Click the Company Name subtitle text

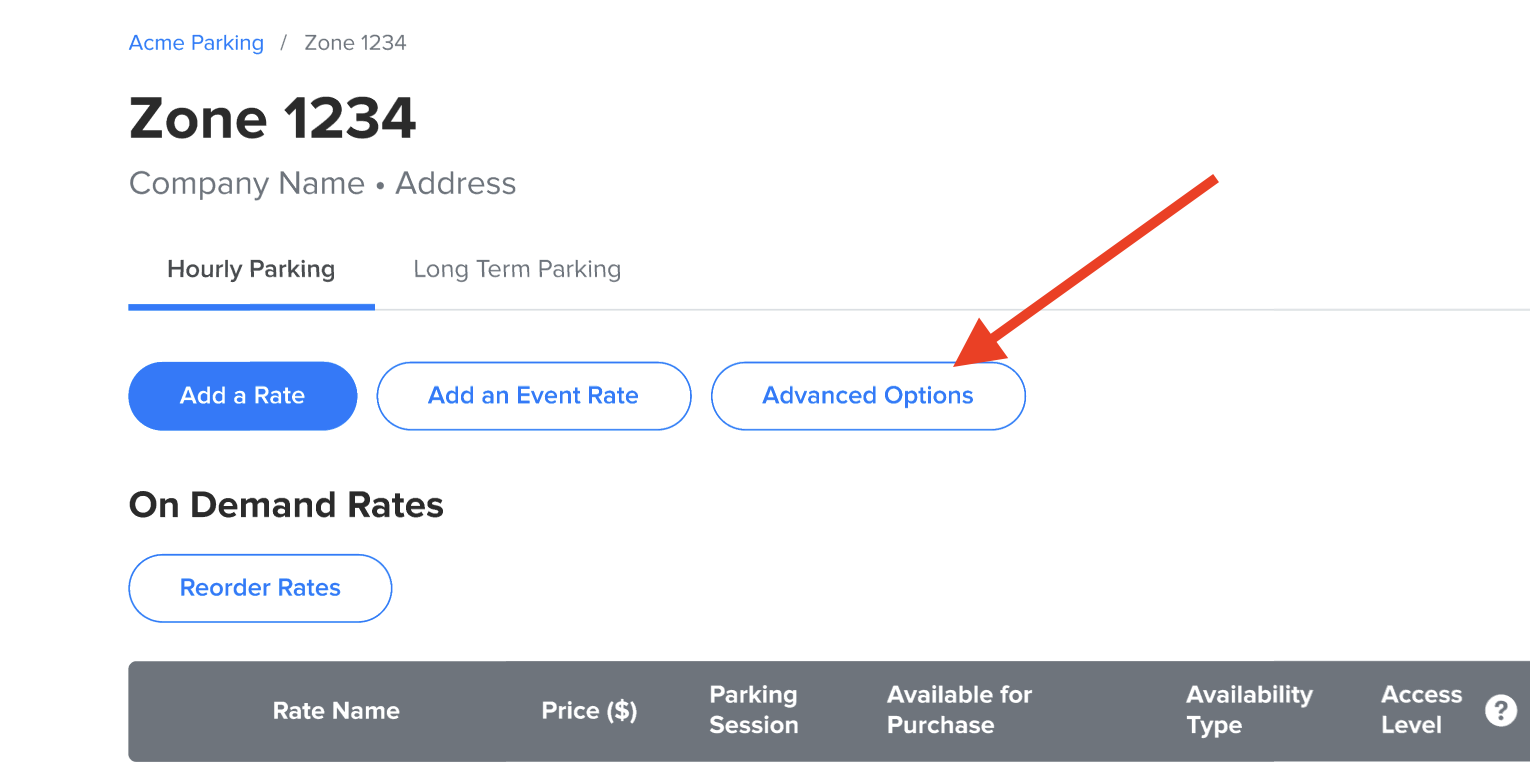(247, 184)
